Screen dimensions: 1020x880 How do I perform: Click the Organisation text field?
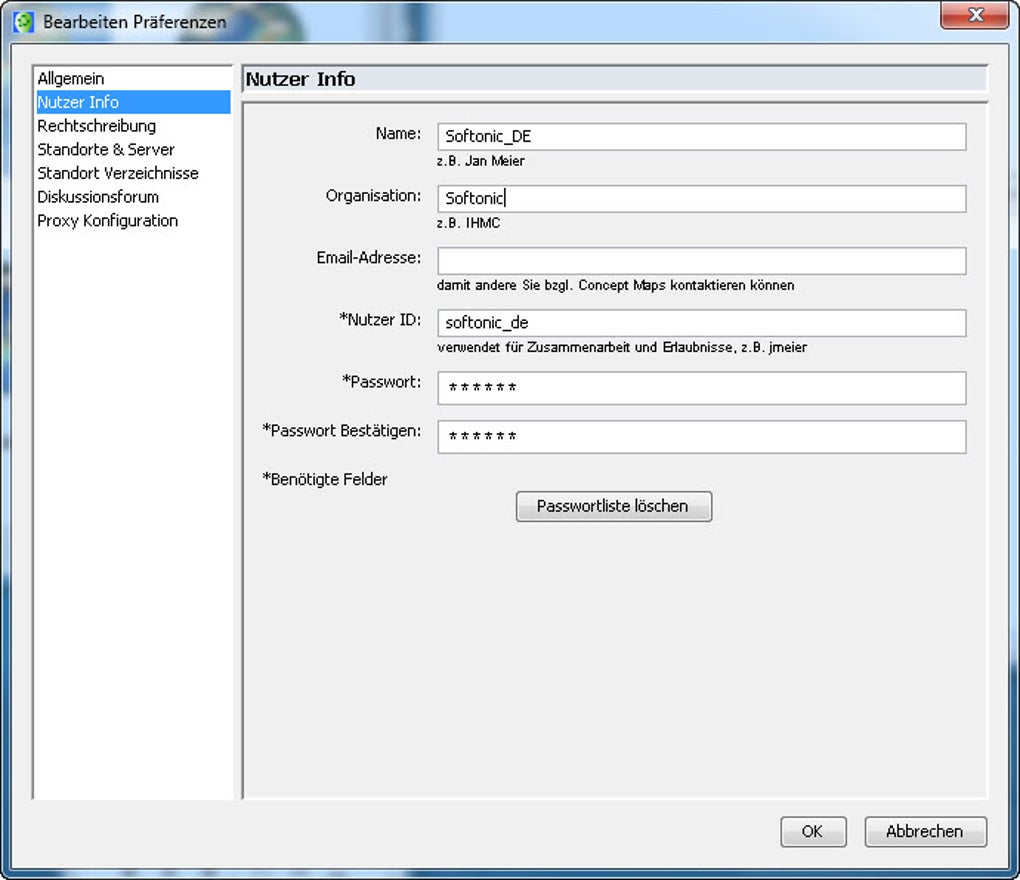pos(701,198)
